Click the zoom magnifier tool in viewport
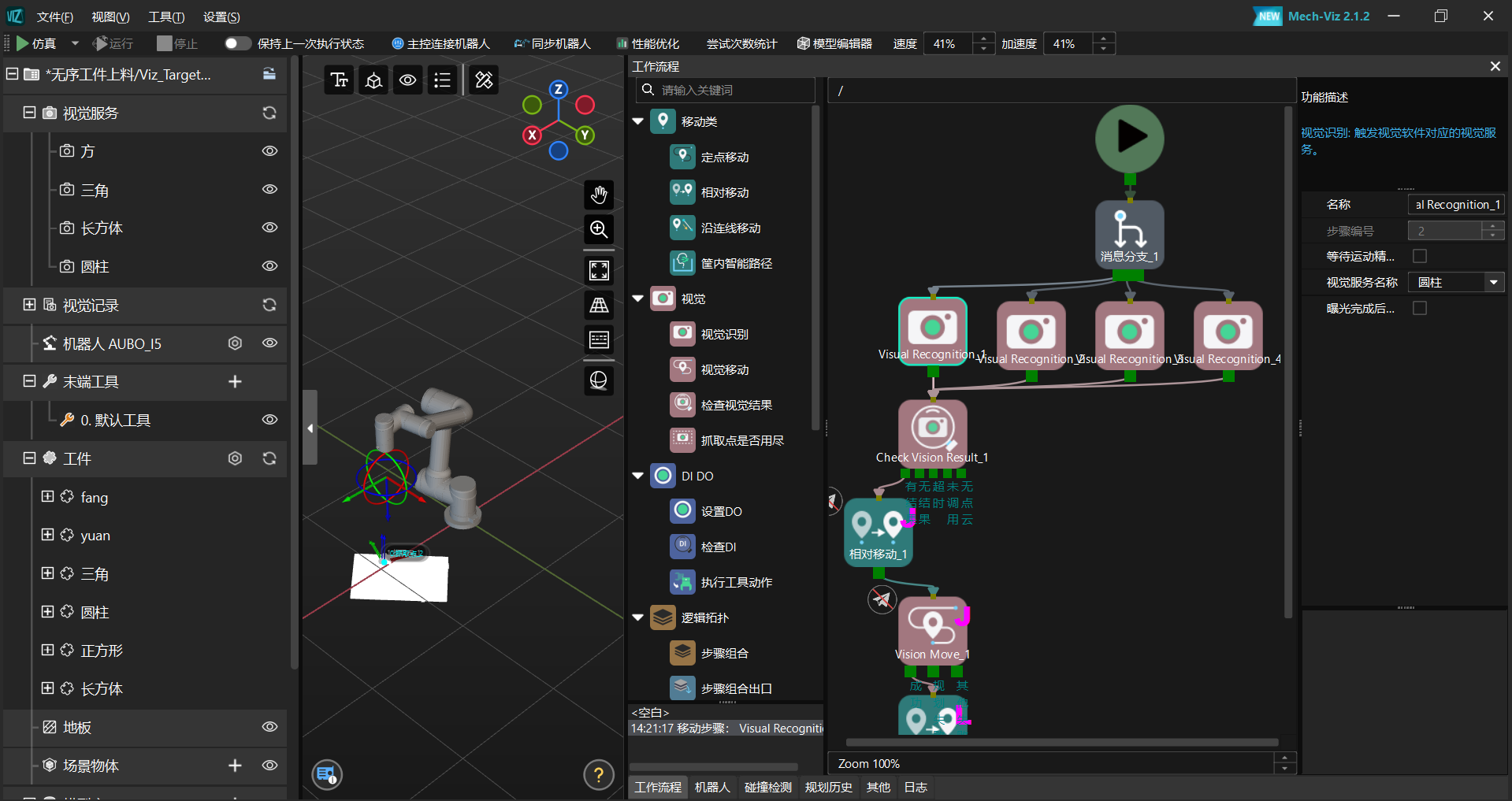 [599, 229]
